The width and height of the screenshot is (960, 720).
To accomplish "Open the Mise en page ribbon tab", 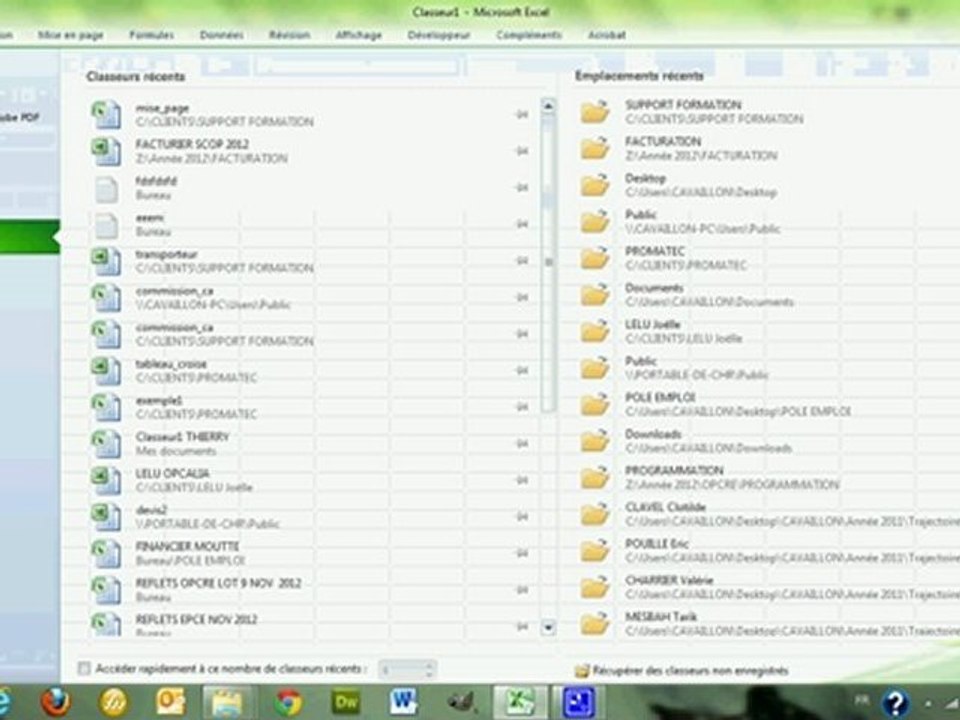I will click(70, 35).
